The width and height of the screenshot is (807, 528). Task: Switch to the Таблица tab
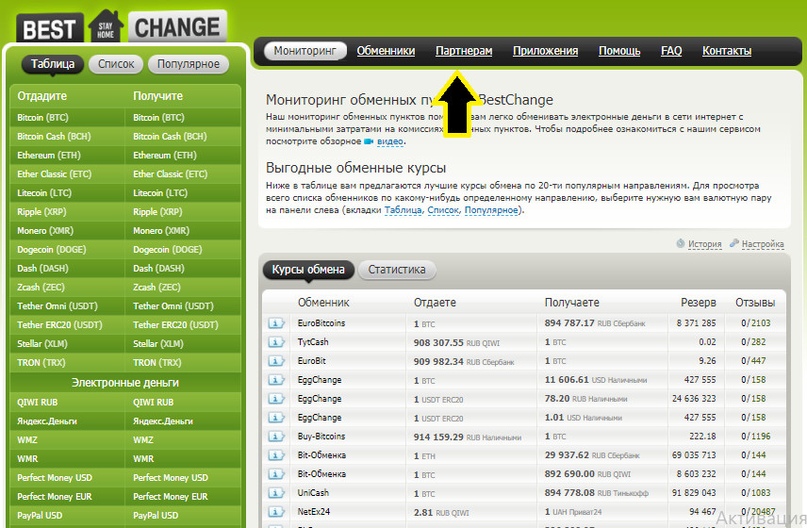click(x=52, y=64)
